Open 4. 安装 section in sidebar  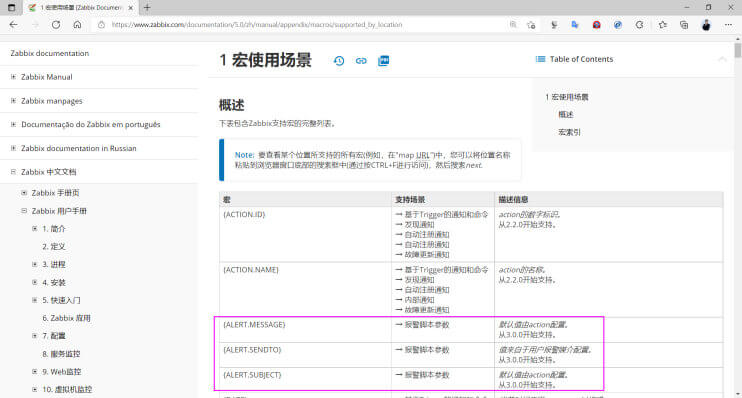(x=53, y=283)
